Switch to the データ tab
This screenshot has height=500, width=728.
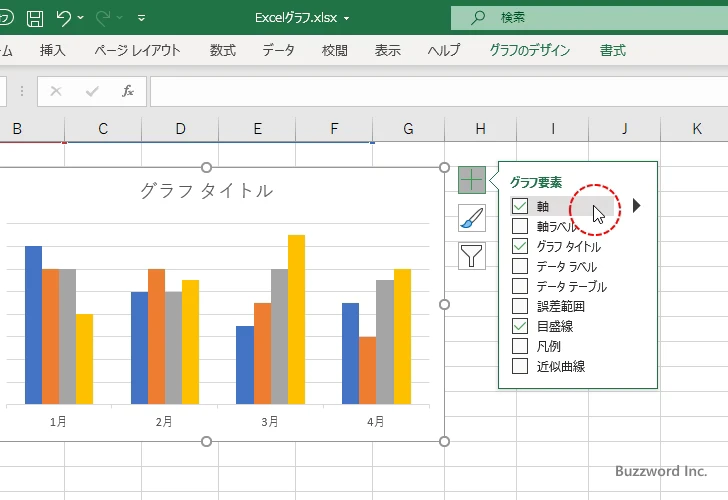tap(279, 50)
